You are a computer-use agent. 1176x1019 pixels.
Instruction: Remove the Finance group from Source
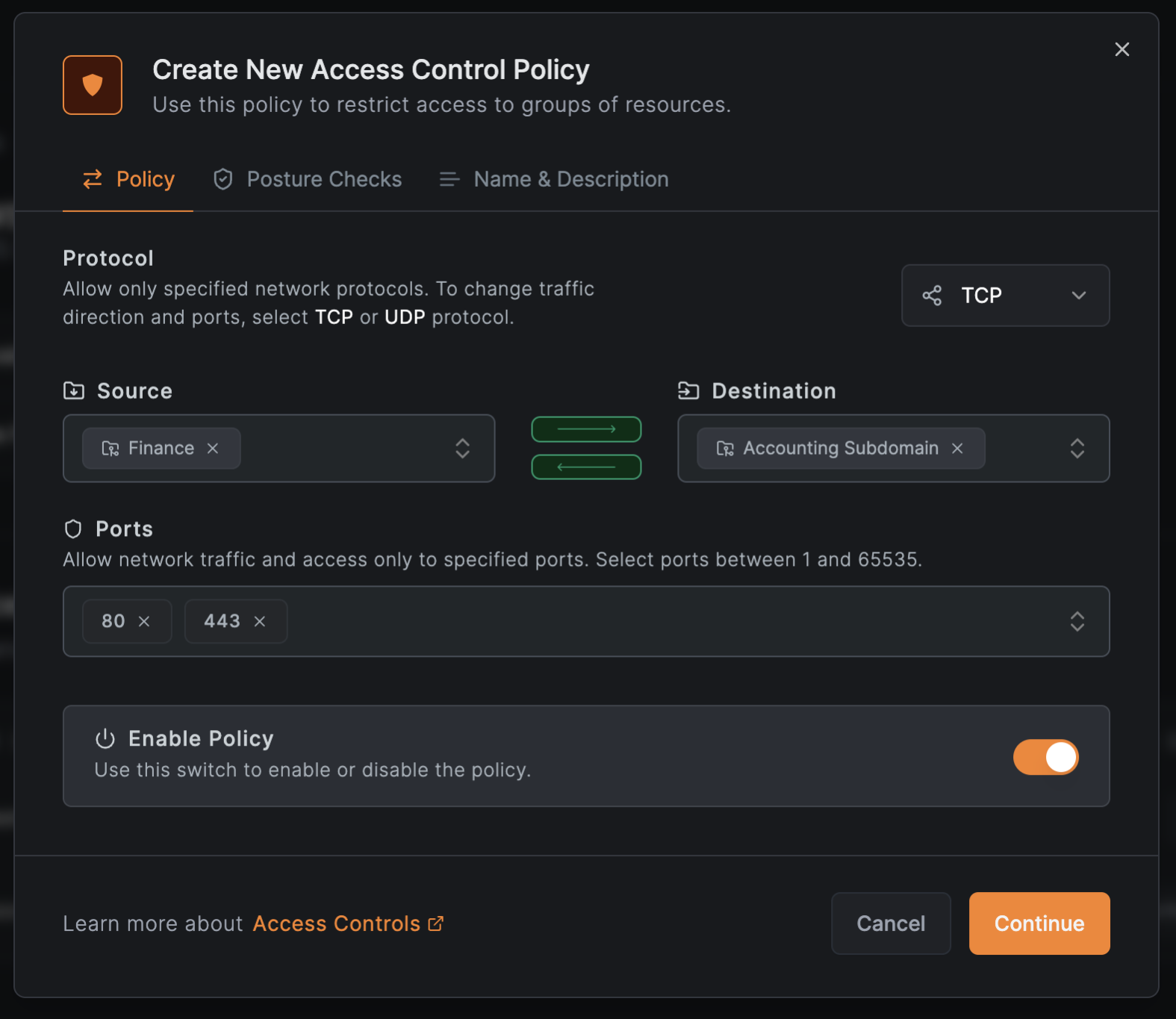(213, 448)
